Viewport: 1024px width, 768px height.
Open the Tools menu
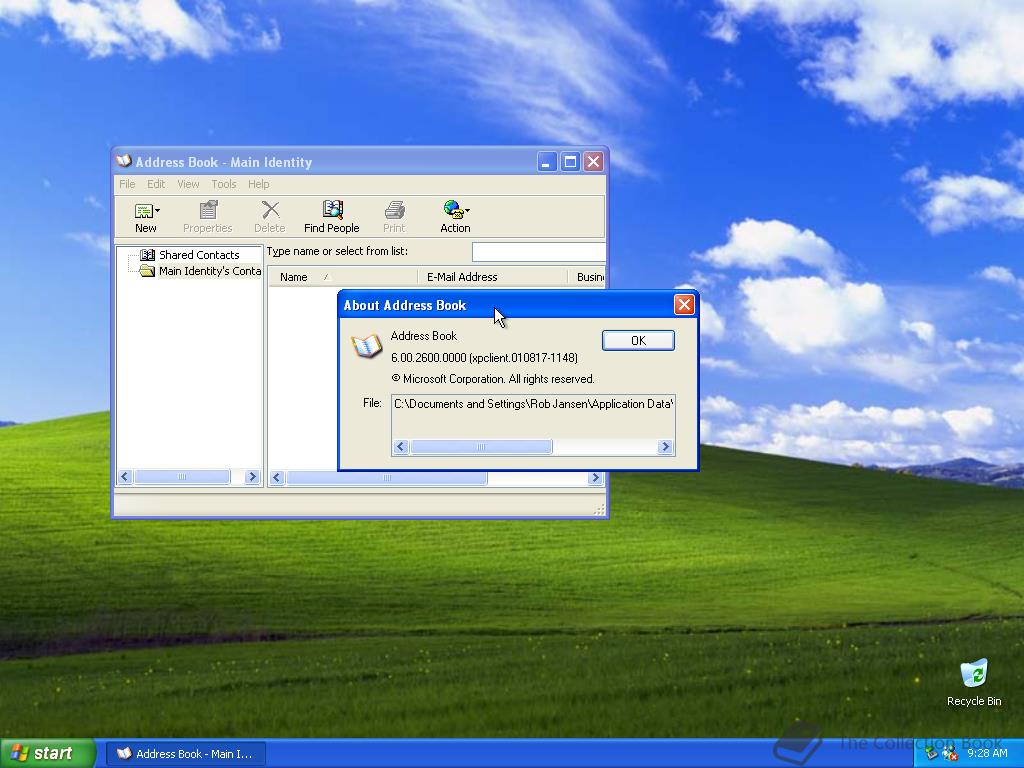point(223,184)
